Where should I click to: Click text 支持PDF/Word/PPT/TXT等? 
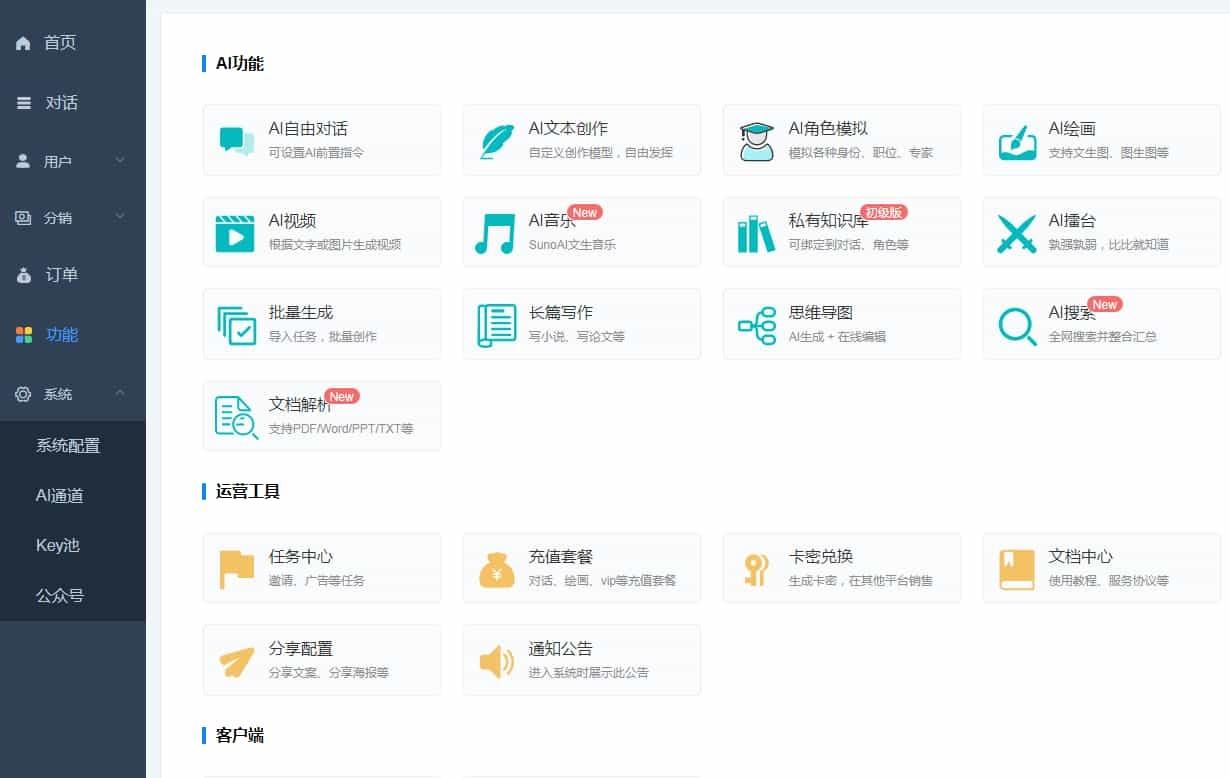tap(341, 429)
